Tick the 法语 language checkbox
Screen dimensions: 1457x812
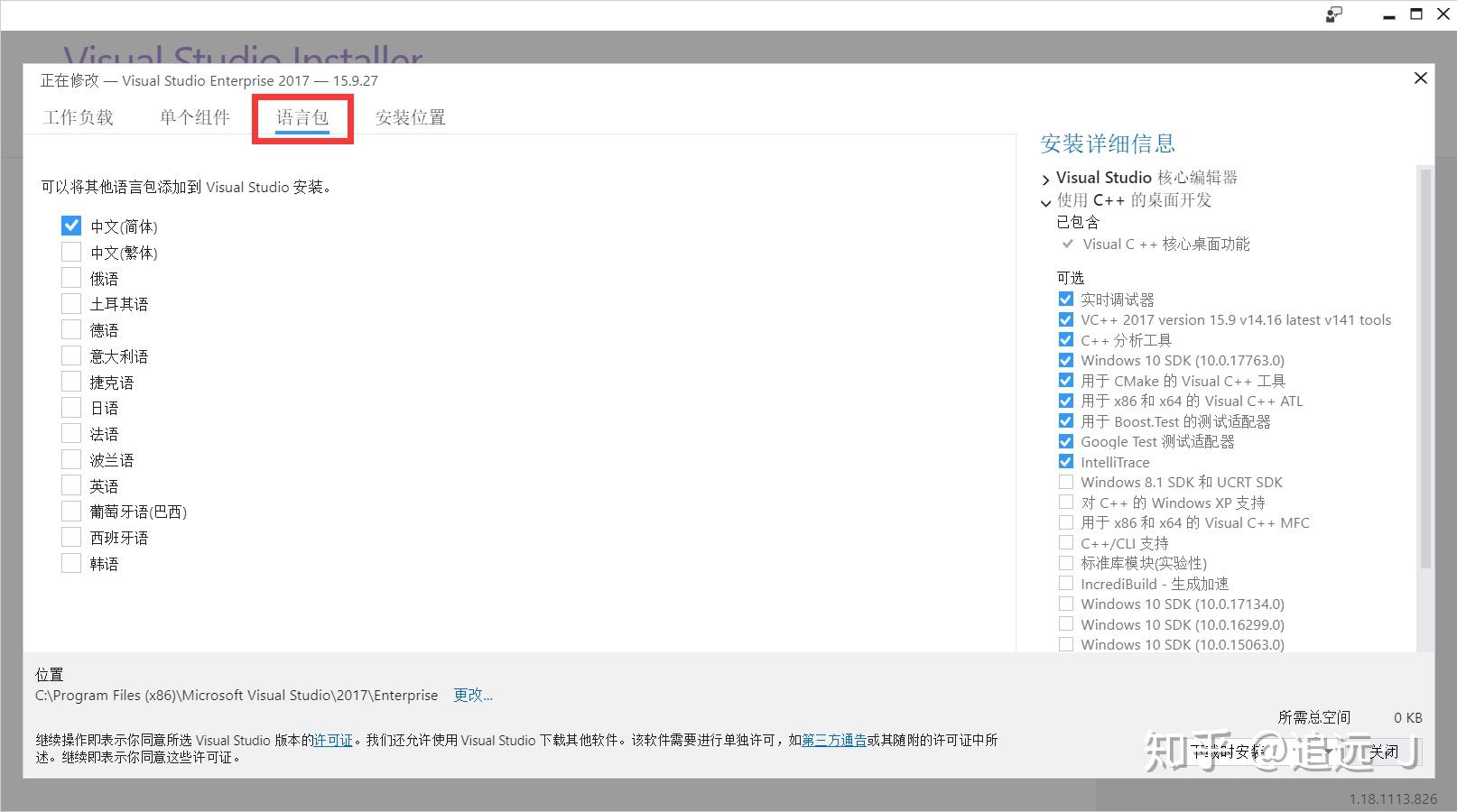[x=71, y=433]
